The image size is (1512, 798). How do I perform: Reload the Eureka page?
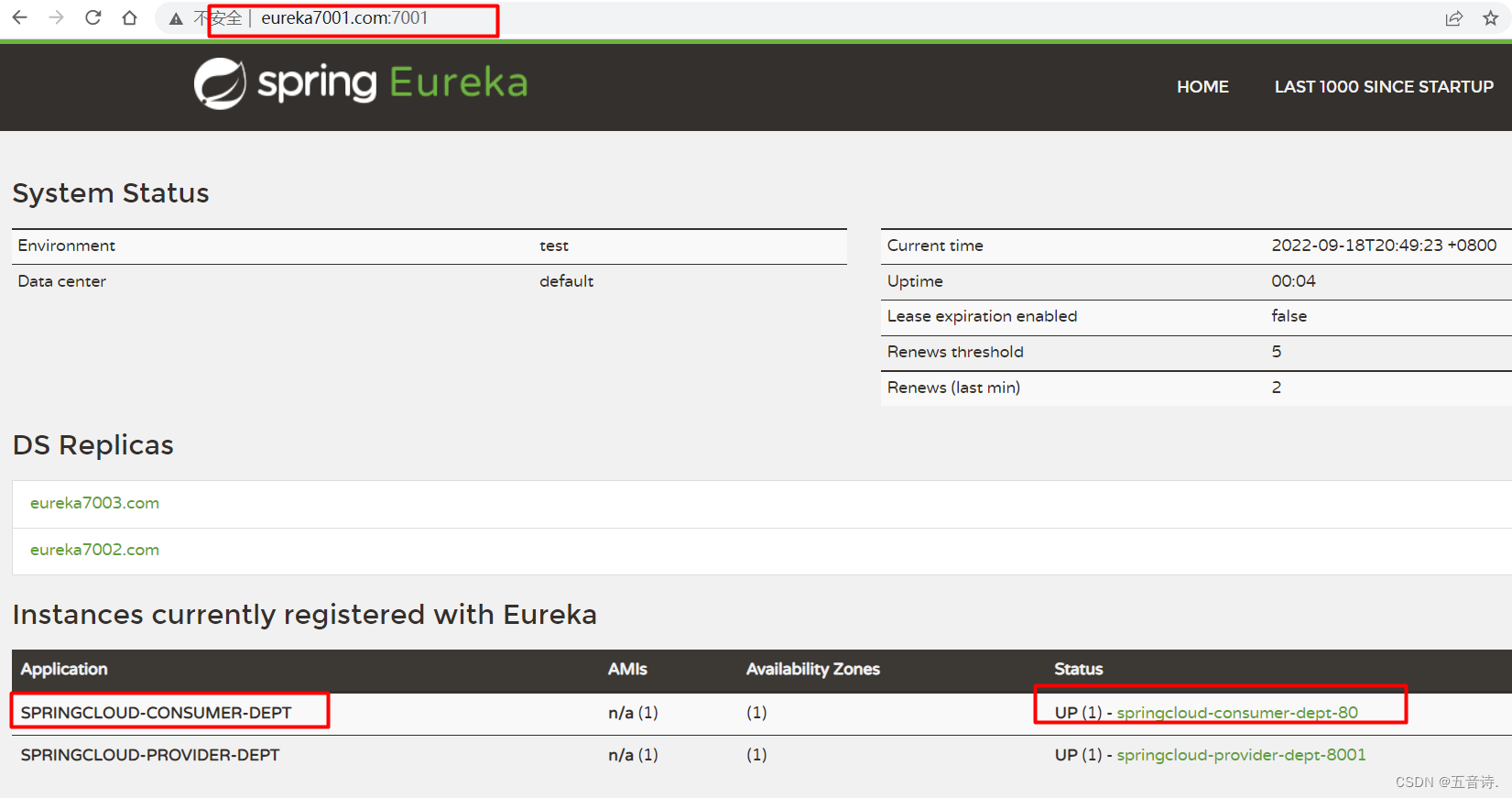coord(92,17)
